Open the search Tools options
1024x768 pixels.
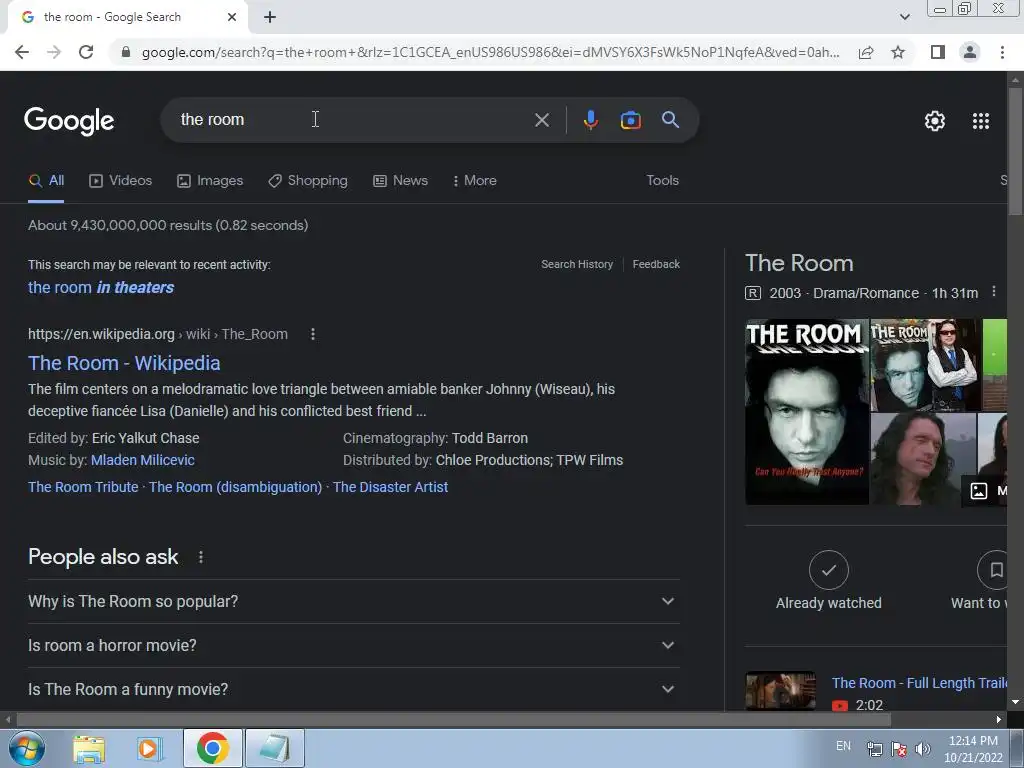(662, 180)
